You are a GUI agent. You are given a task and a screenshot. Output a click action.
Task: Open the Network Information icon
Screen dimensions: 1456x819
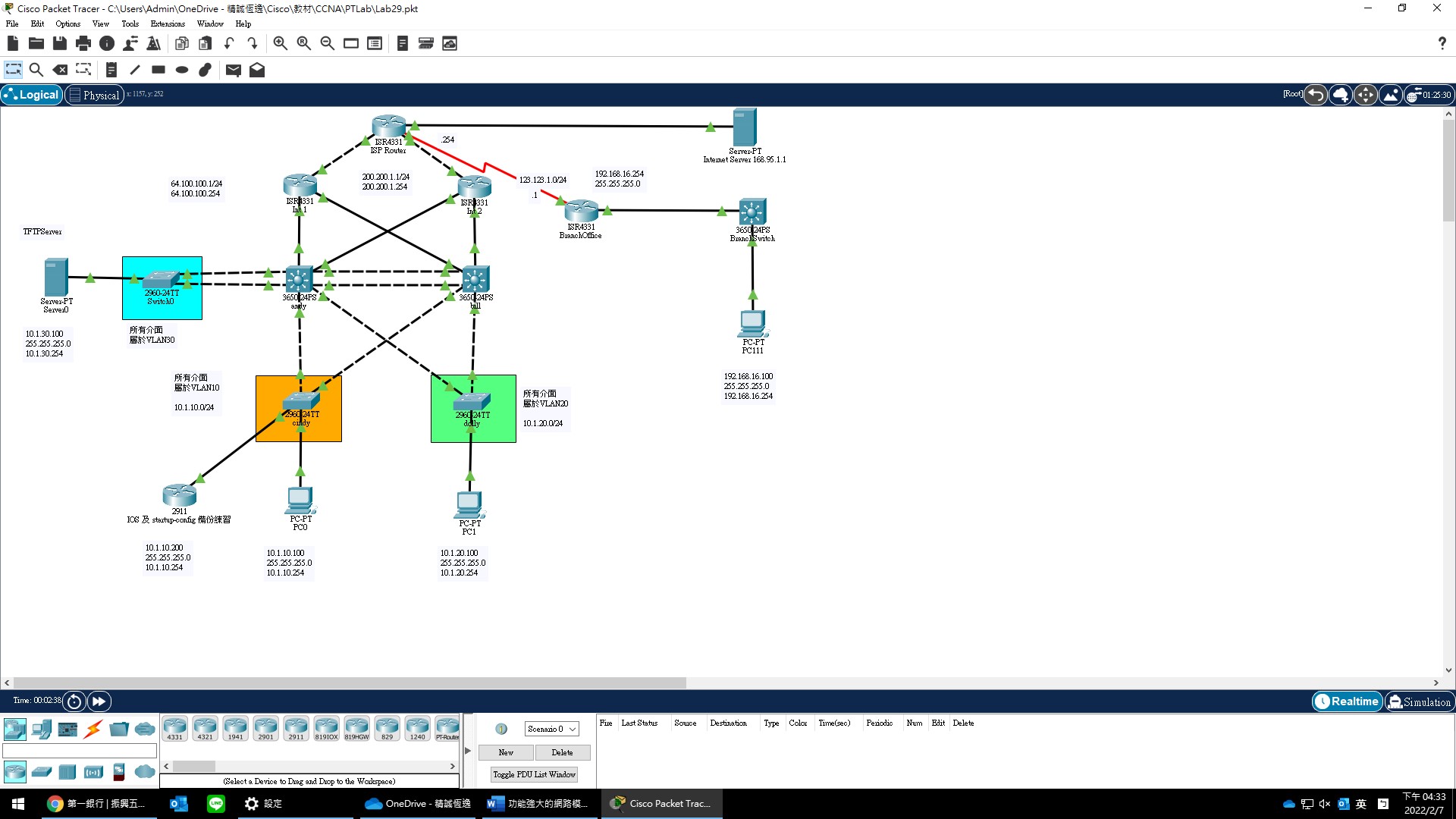coord(107,43)
